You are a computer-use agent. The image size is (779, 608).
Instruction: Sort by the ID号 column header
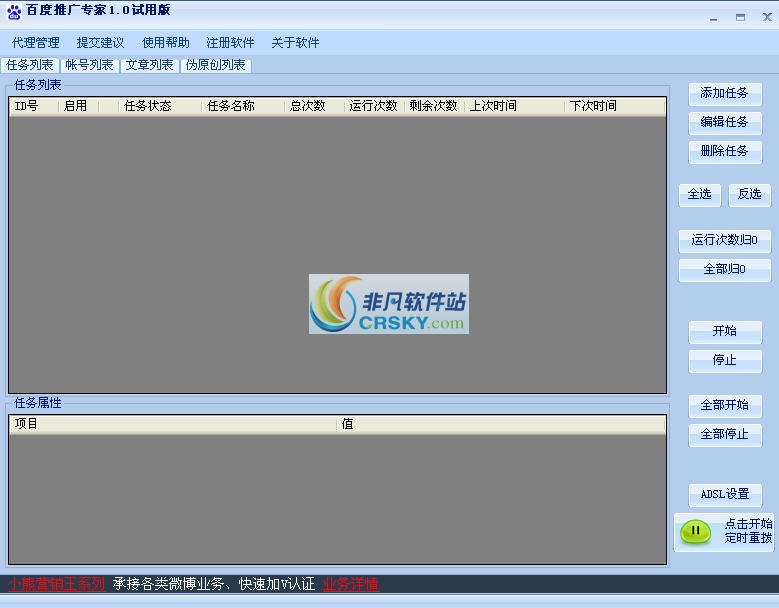(x=33, y=106)
